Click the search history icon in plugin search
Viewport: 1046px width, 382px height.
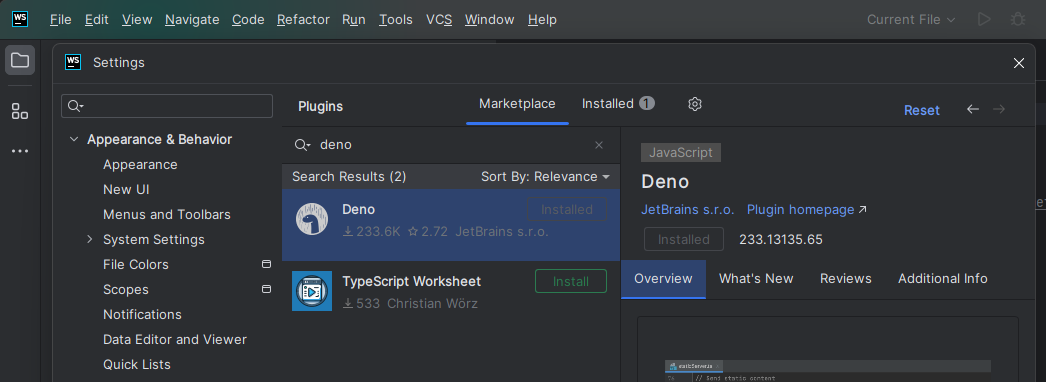click(303, 145)
